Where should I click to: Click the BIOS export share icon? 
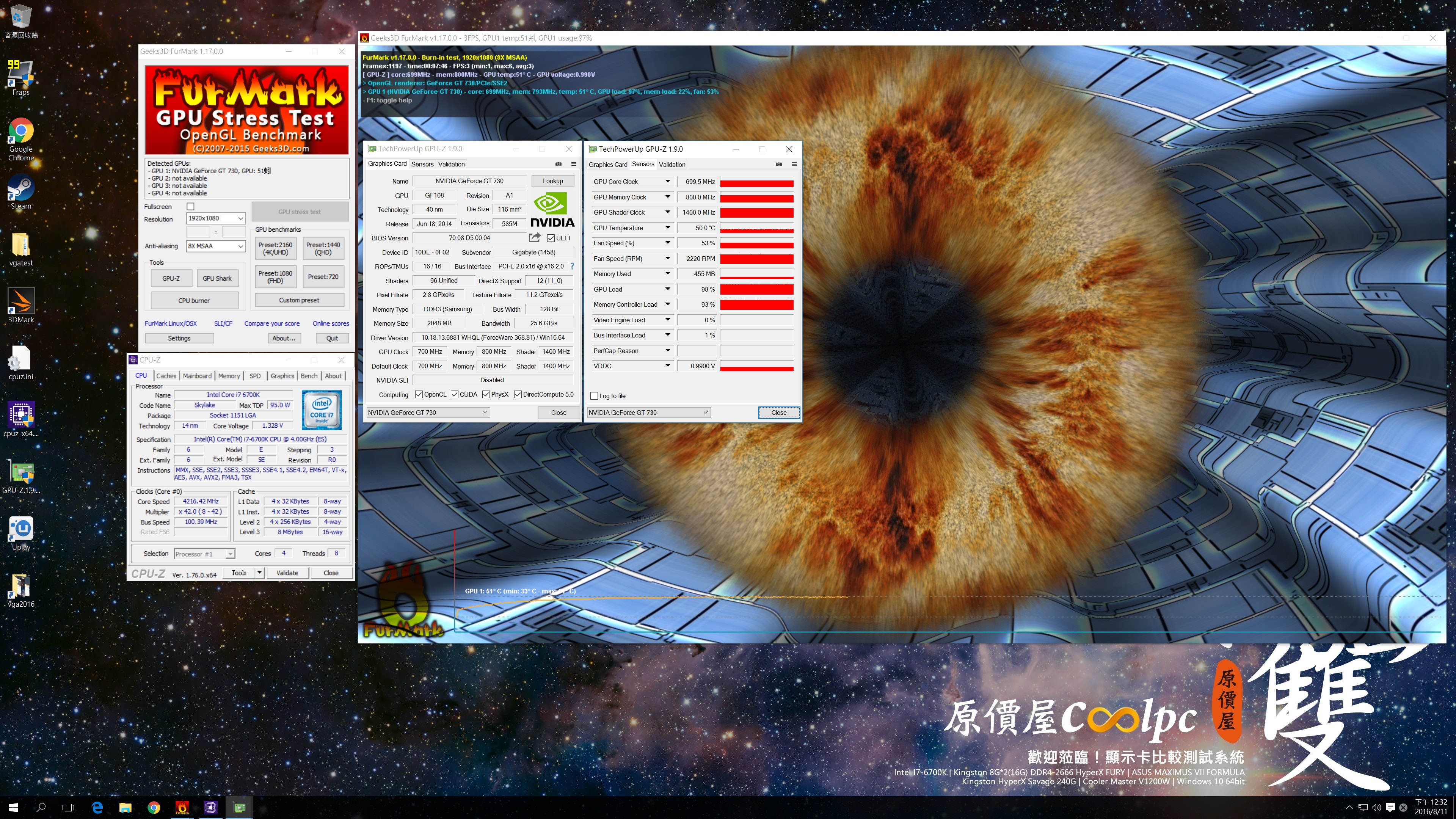(x=535, y=237)
